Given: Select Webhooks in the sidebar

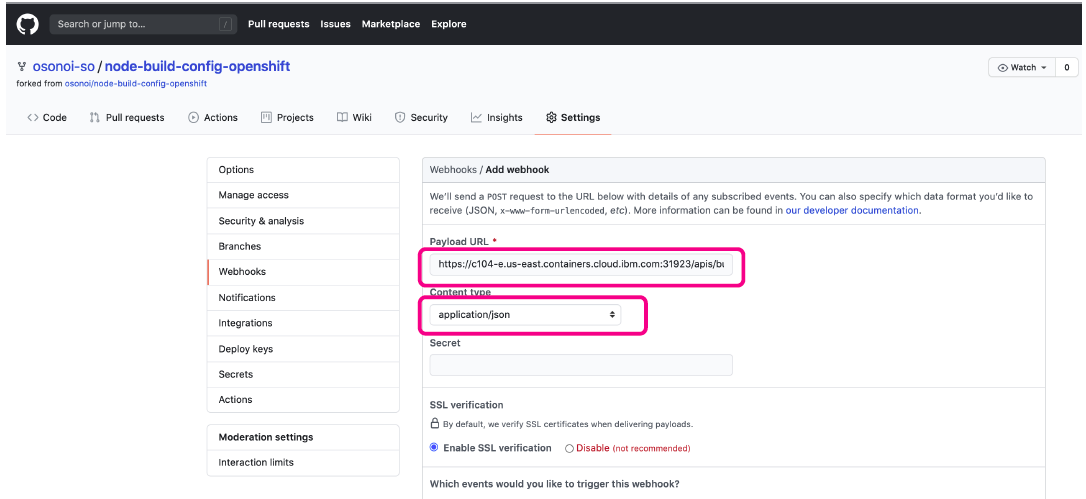Looking at the screenshot, I should point(303,272).
